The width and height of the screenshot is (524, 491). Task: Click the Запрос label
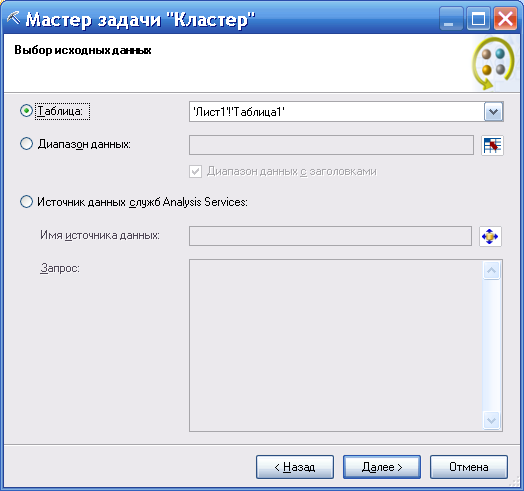pos(60,268)
